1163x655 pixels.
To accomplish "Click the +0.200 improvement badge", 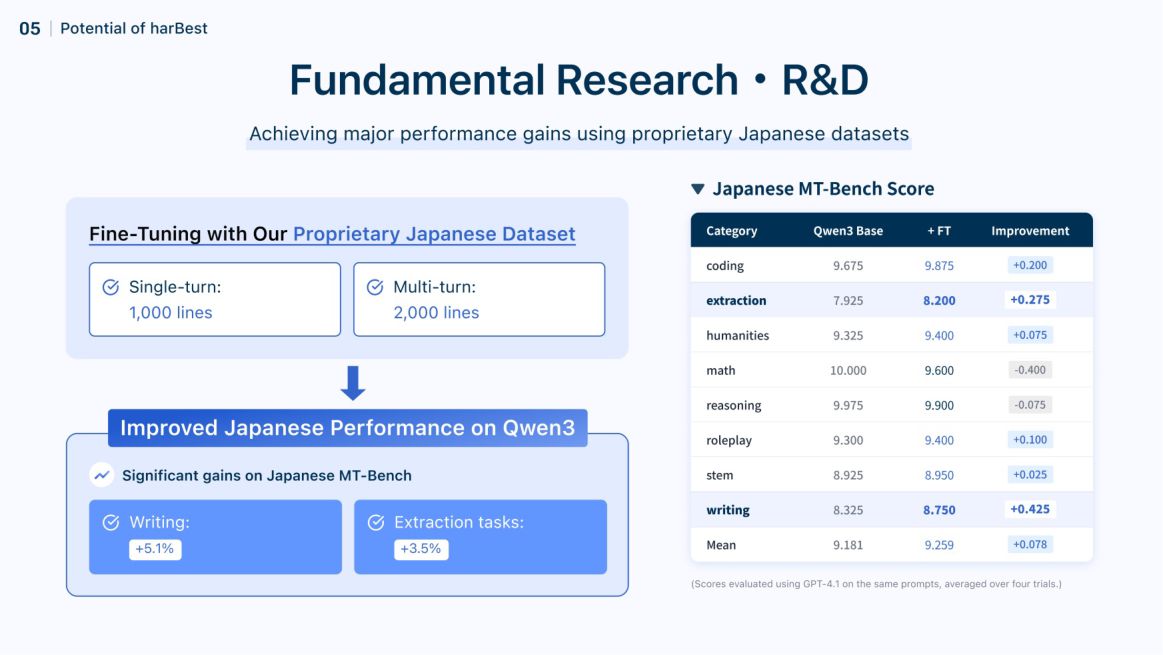I will [1030, 265].
